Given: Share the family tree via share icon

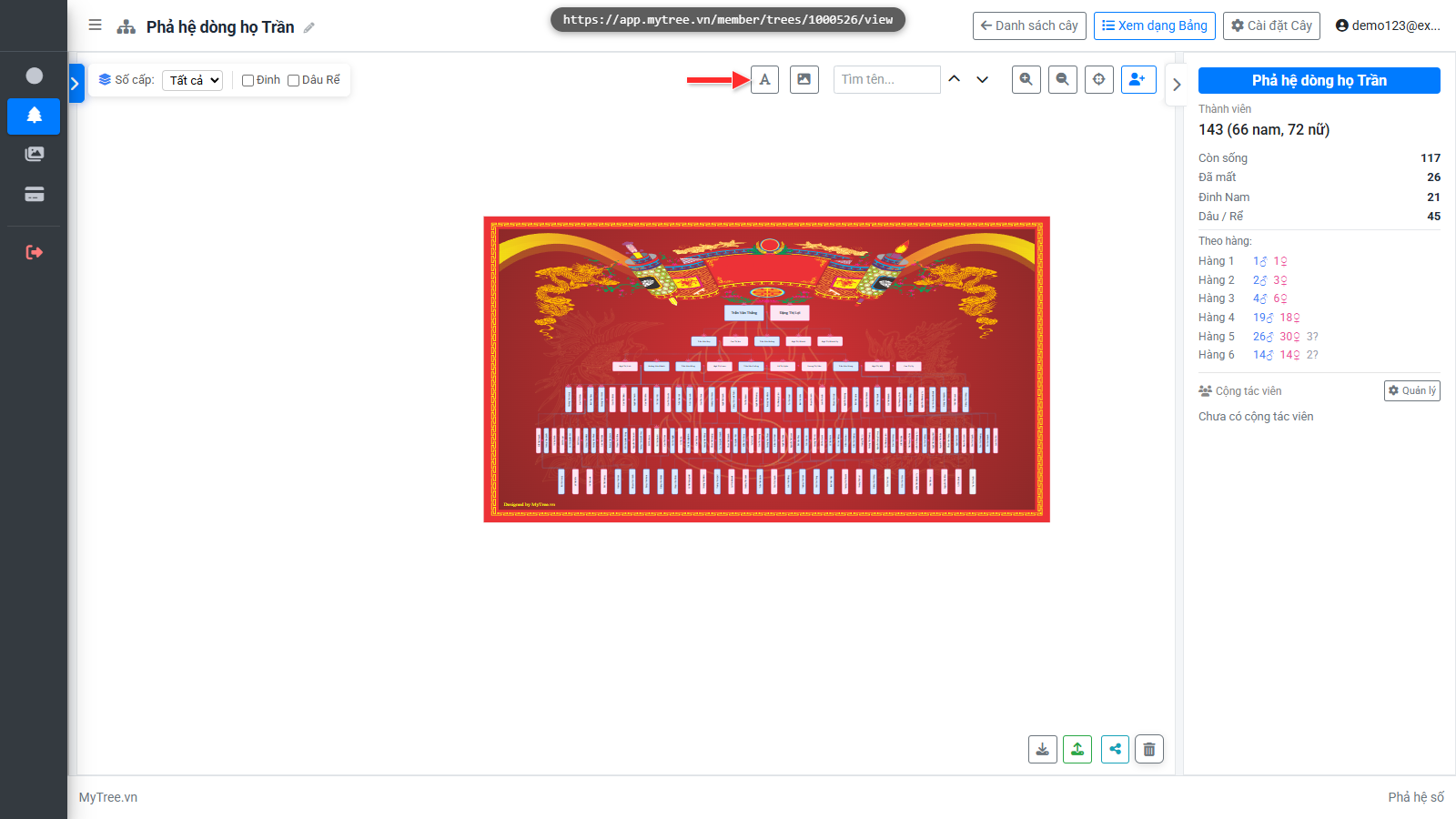Looking at the screenshot, I should click(x=1115, y=749).
